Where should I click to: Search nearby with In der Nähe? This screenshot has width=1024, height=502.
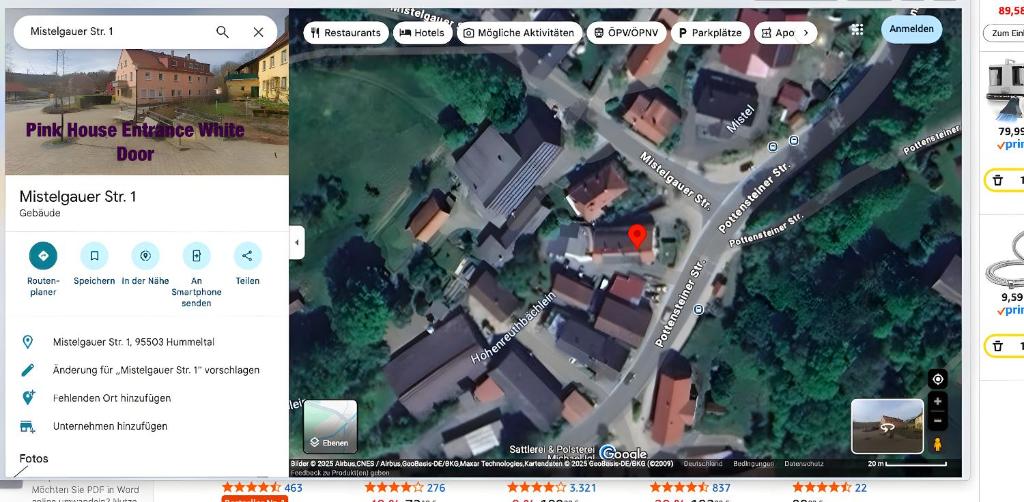pyautogui.click(x=145, y=256)
